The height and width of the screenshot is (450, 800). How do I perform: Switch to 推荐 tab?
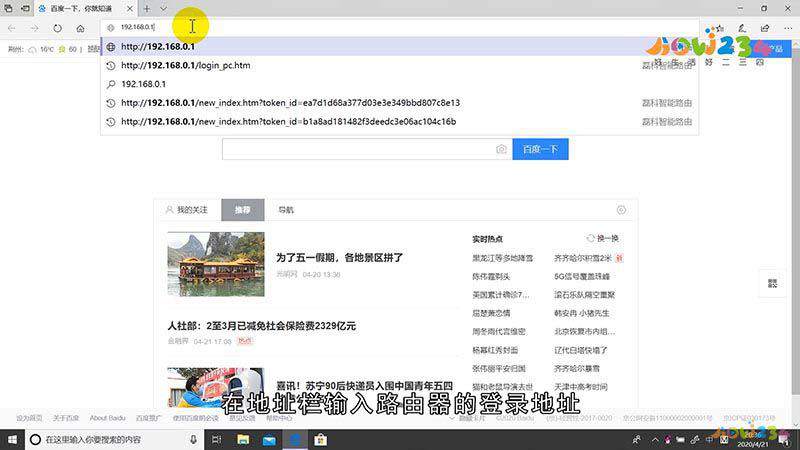[x=243, y=210]
